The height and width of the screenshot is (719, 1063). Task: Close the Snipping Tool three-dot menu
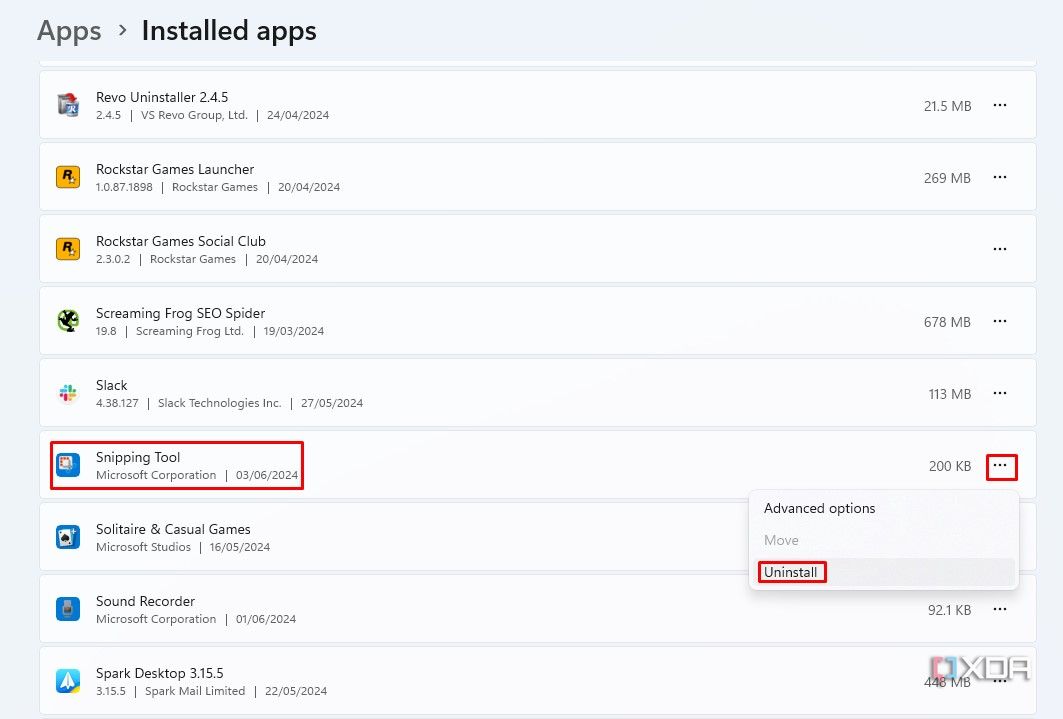1001,466
